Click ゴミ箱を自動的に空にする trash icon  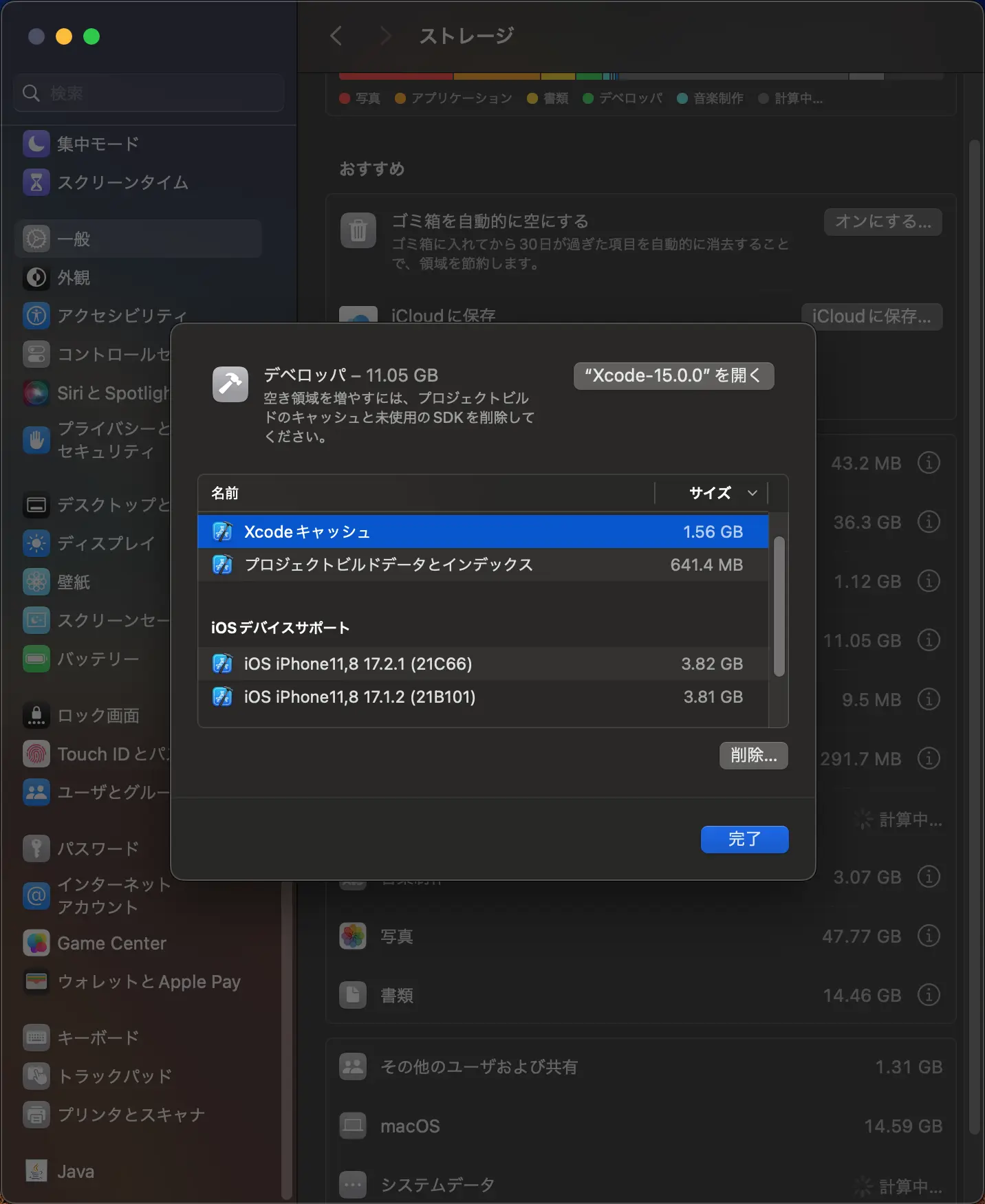click(358, 230)
